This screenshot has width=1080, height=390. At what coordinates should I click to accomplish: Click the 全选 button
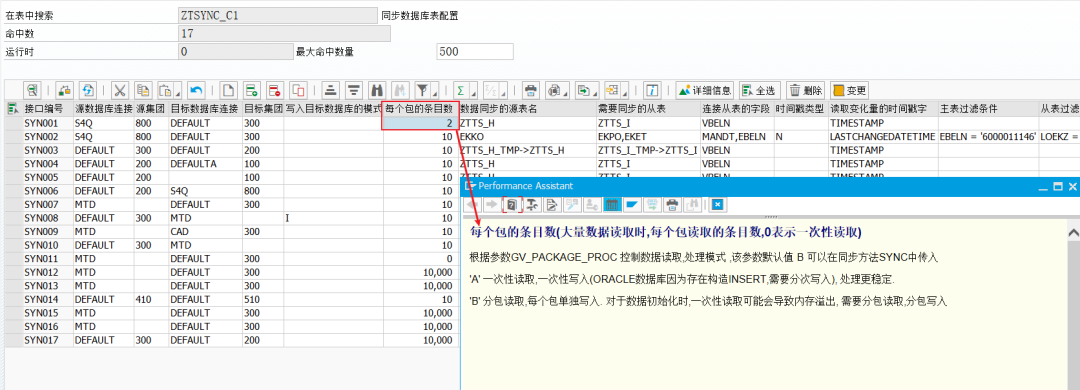pyautogui.click(x=760, y=90)
